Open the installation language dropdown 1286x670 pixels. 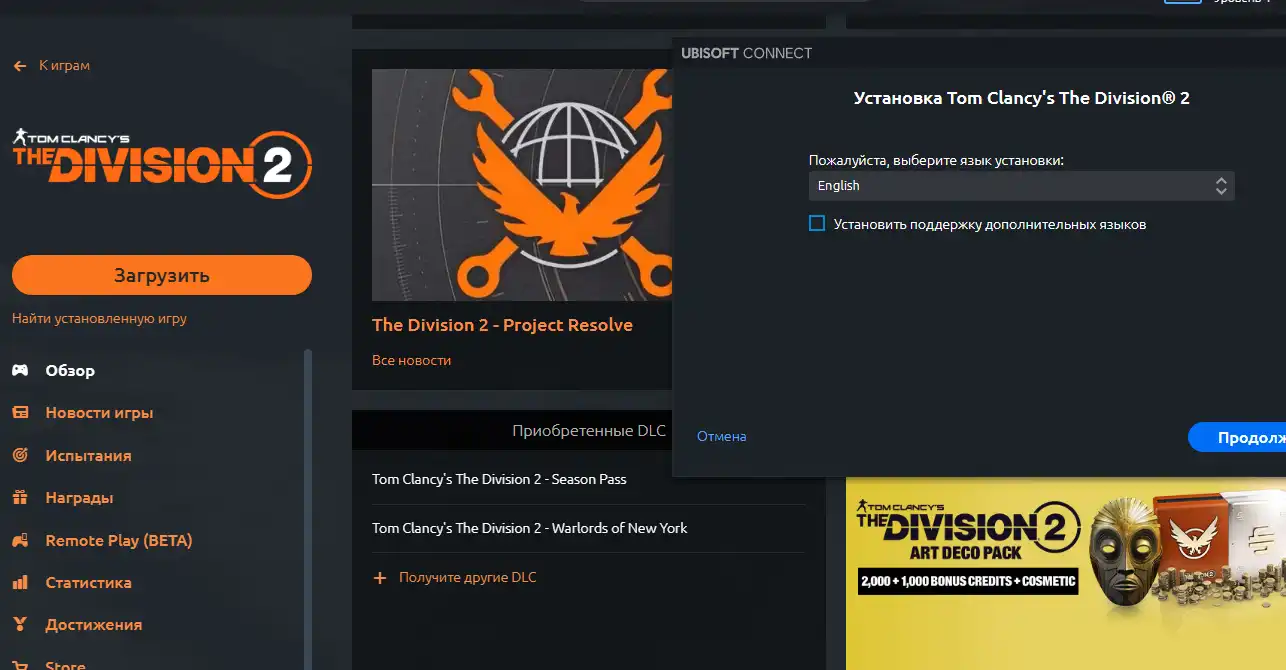(x=1021, y=185)
